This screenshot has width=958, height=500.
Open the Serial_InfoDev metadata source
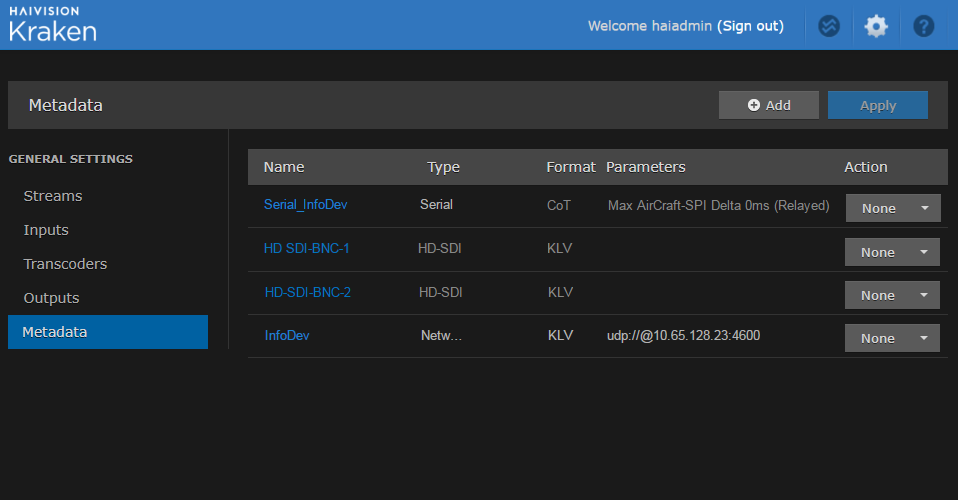click(305, 205)
